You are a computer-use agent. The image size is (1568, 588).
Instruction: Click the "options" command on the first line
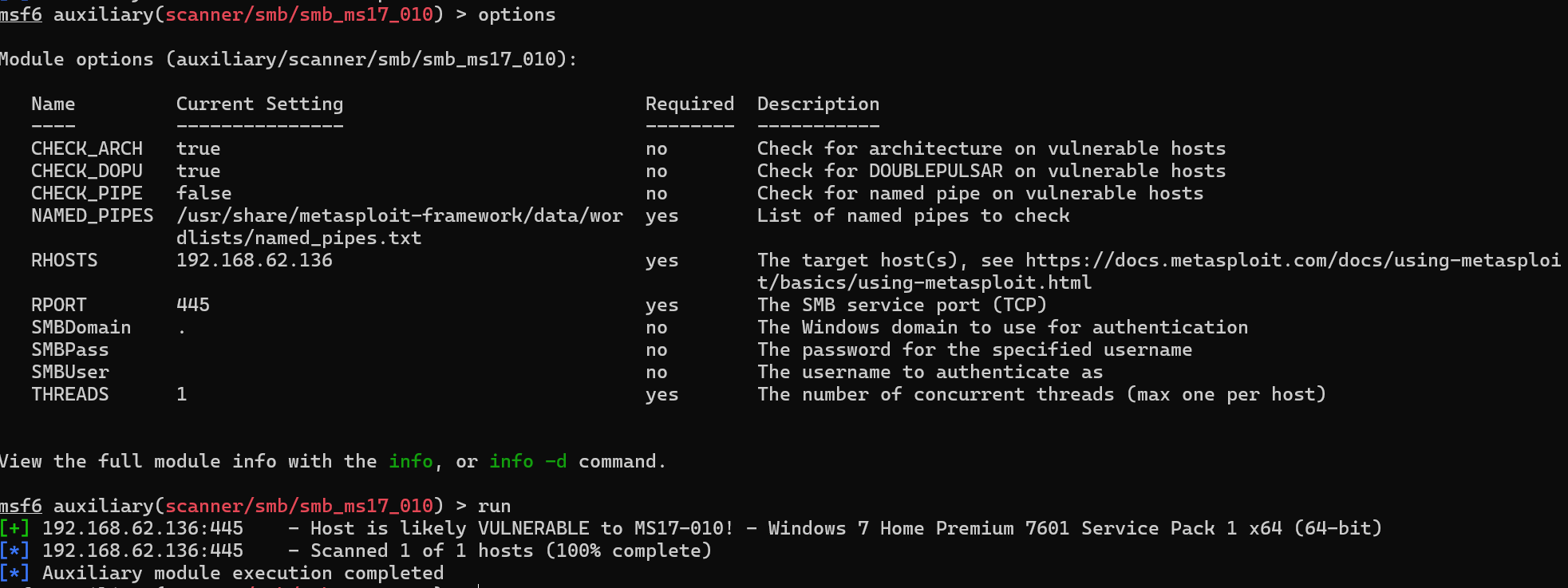(516, 14)
